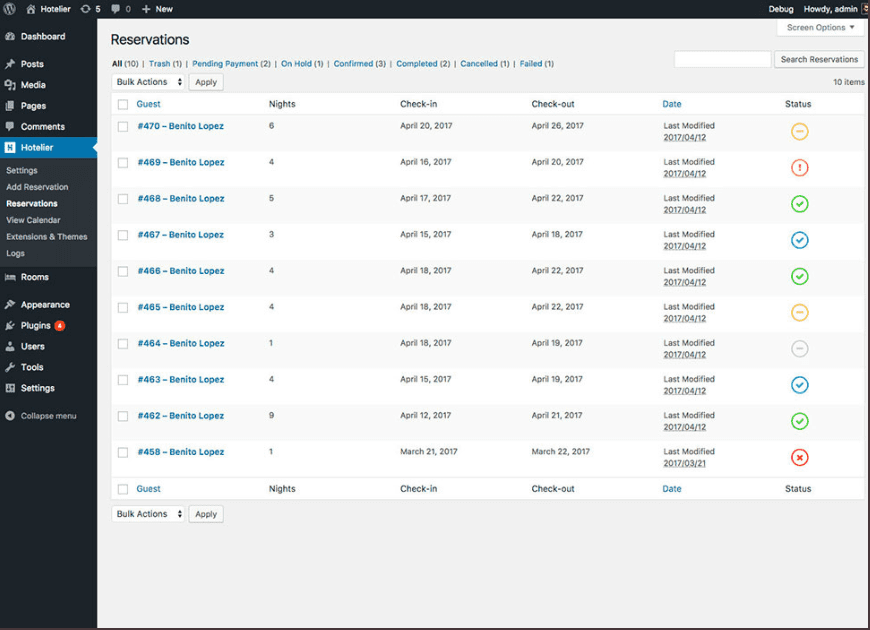
Task: Click the 2017/03/21 date for reservation #458
Action: pyautogui.click(x=684, y=463)
